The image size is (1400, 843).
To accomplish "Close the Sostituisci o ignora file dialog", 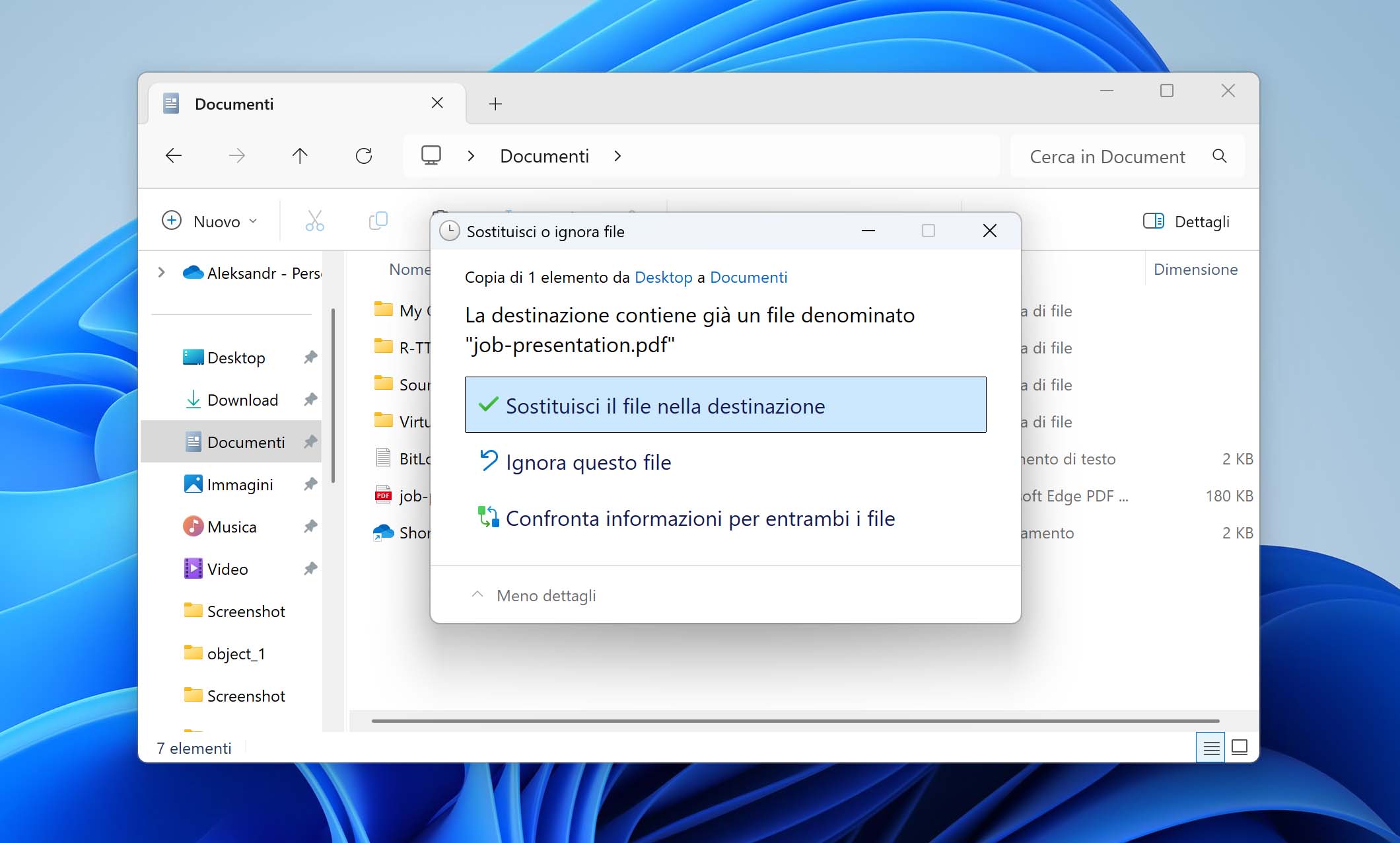I will click(989, 231).
